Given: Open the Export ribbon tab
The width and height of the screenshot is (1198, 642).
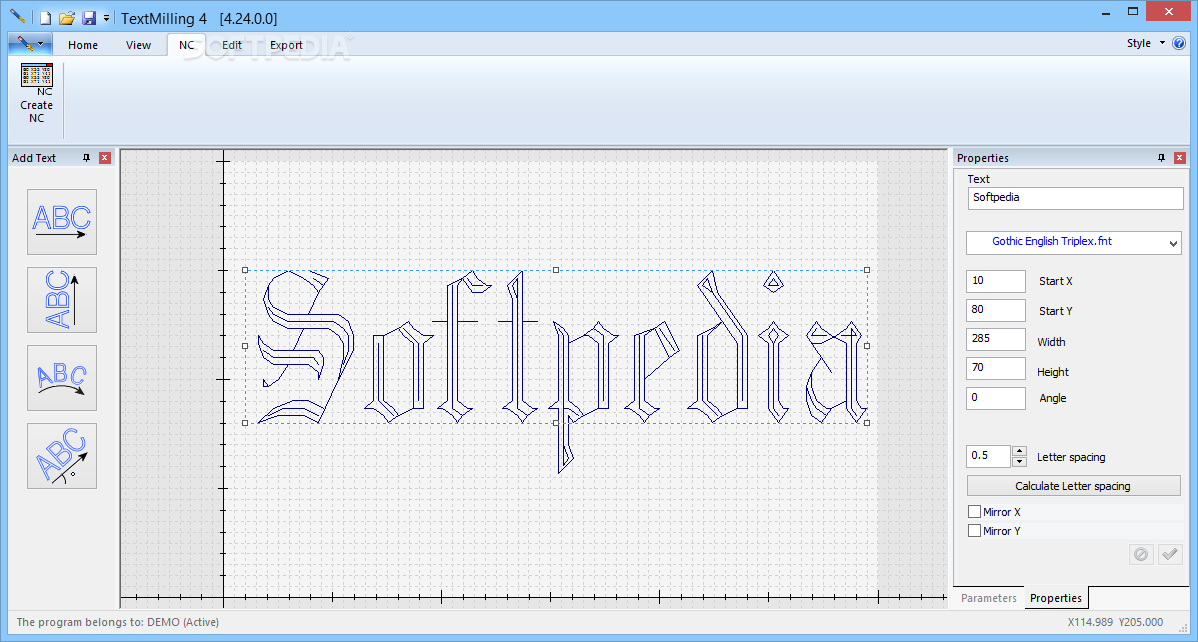Looking at the screenshot, I should tap(287, 45).
